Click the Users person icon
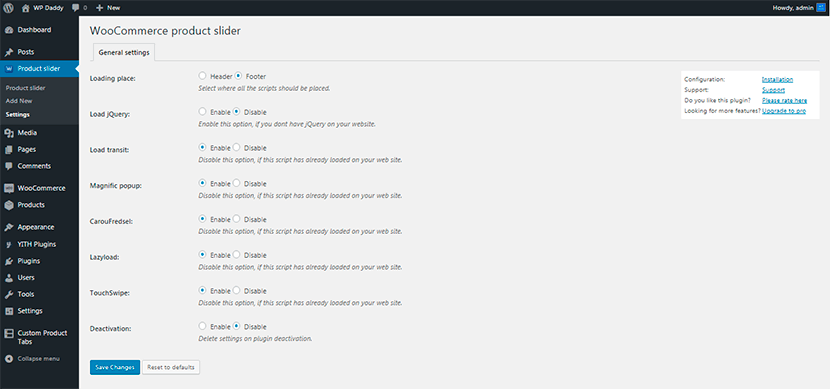The image size is (830, 389). pos(9,278)
